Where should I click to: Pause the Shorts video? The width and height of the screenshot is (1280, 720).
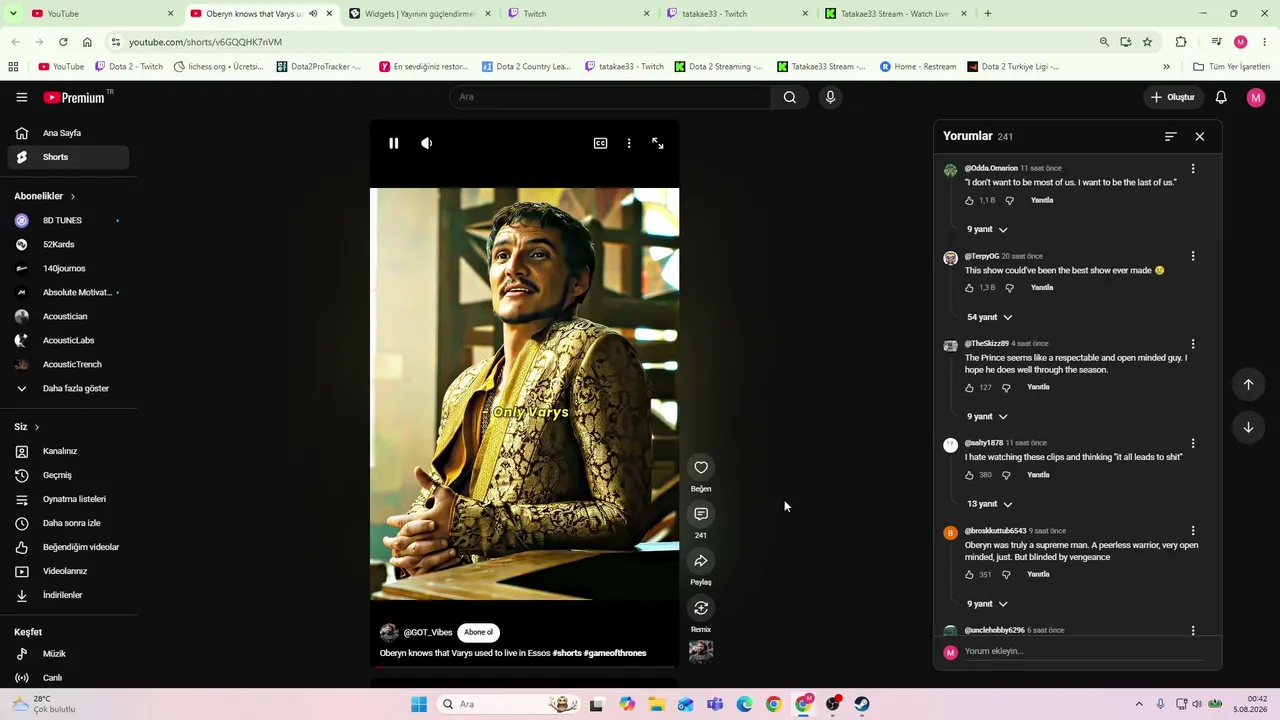394,143
